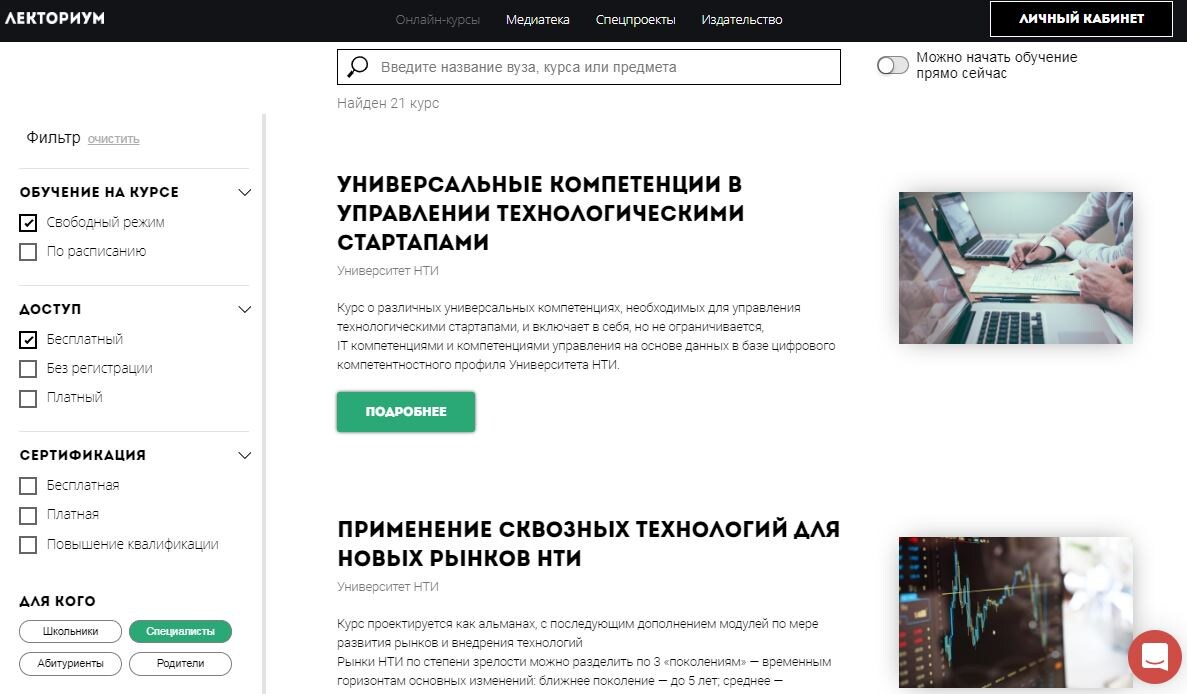Open the Универсальные компетенции course title
1187x694 pixels.
(541, 213)
